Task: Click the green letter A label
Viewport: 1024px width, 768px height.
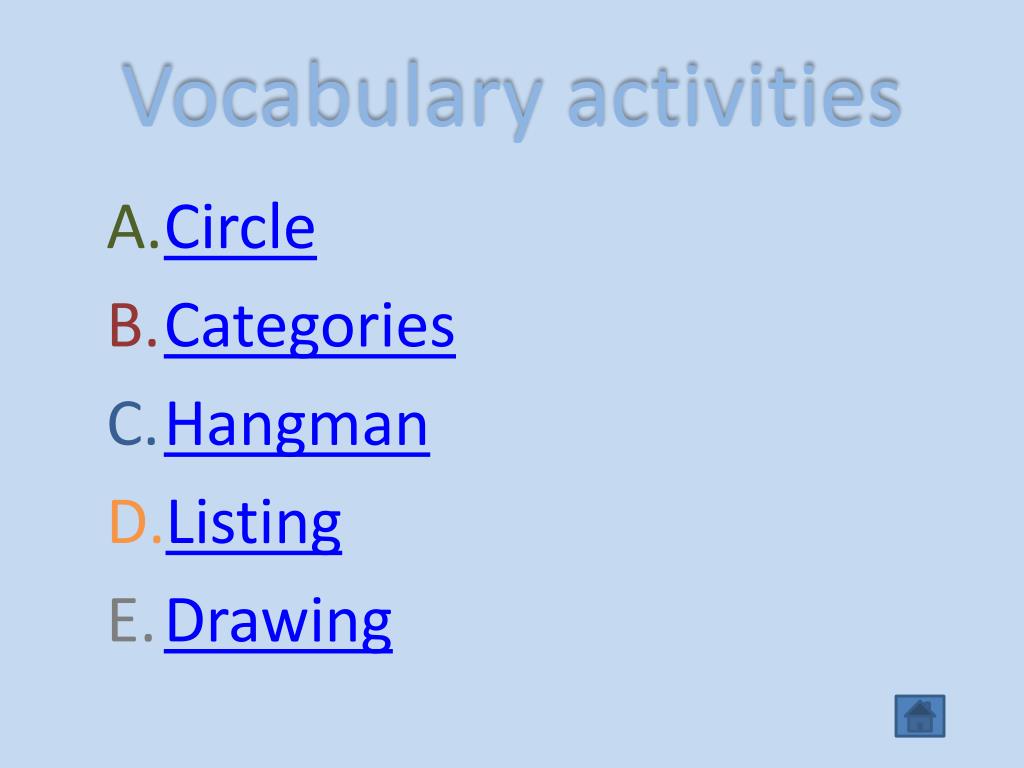Action: pos(133,227)
